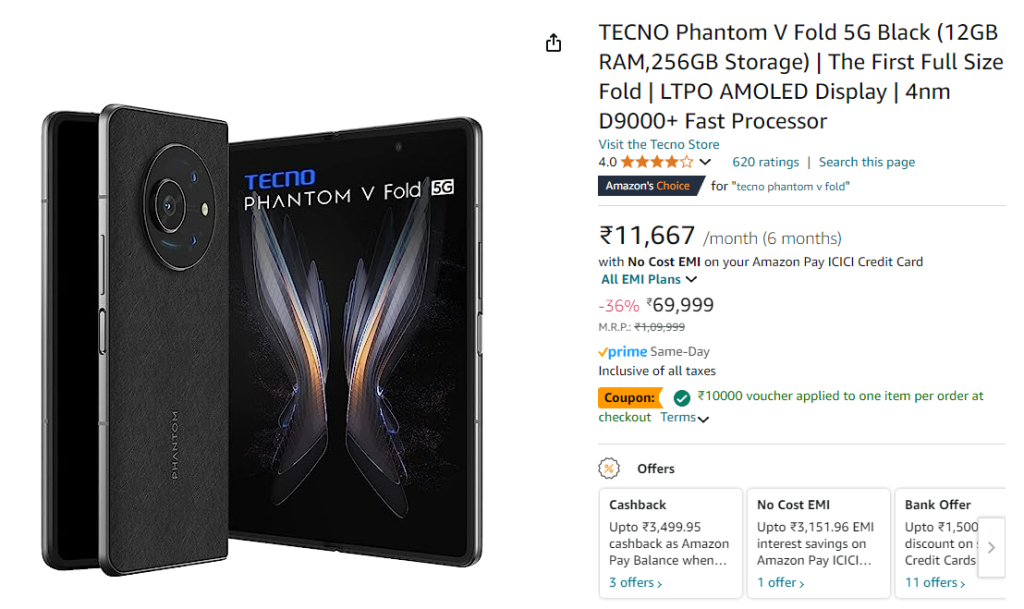Click the share icon above product image
Viewport: 1024px width, 609px height.
553,43
